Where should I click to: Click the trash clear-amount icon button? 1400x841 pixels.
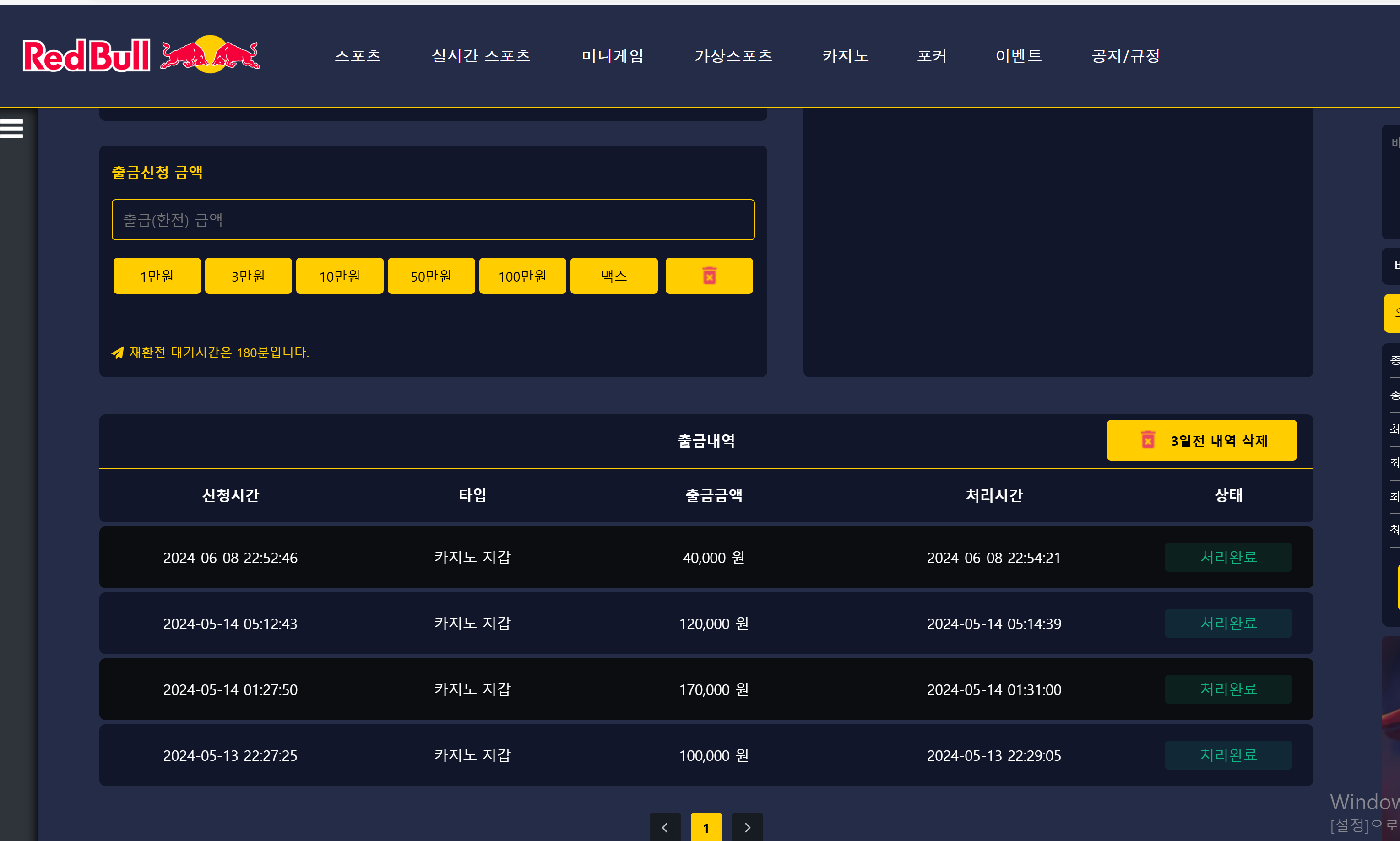pyautogui.click(x=709, y=276)
